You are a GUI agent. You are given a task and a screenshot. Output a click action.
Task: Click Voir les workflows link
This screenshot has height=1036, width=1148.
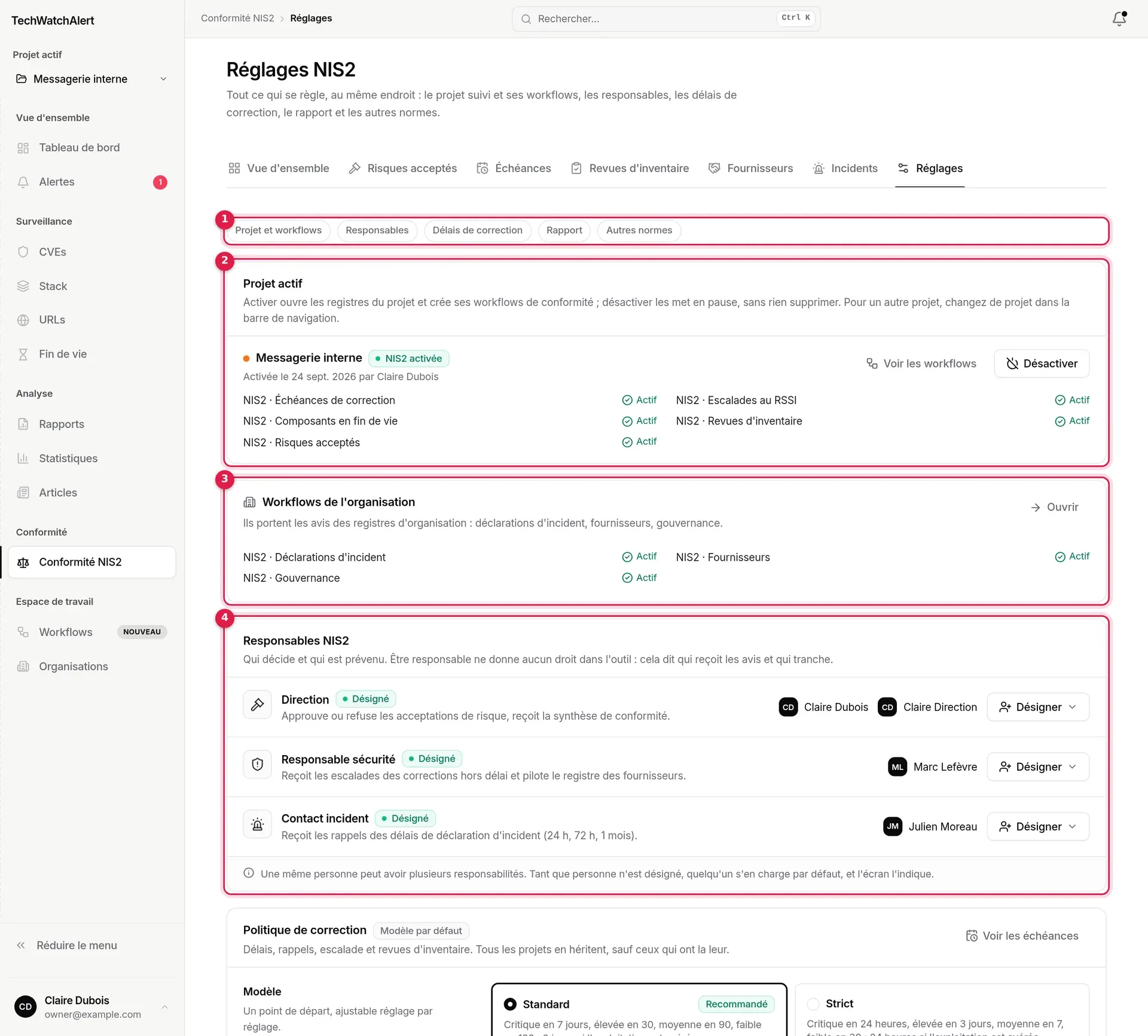[921, 363]
